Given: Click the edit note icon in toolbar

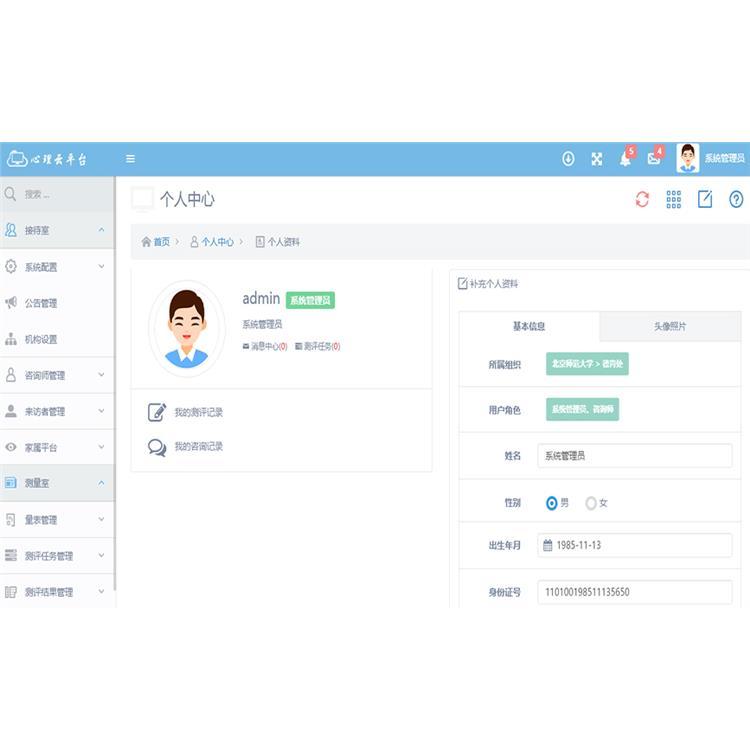Looking at the screenshot, I should click(x=705, y=200).
